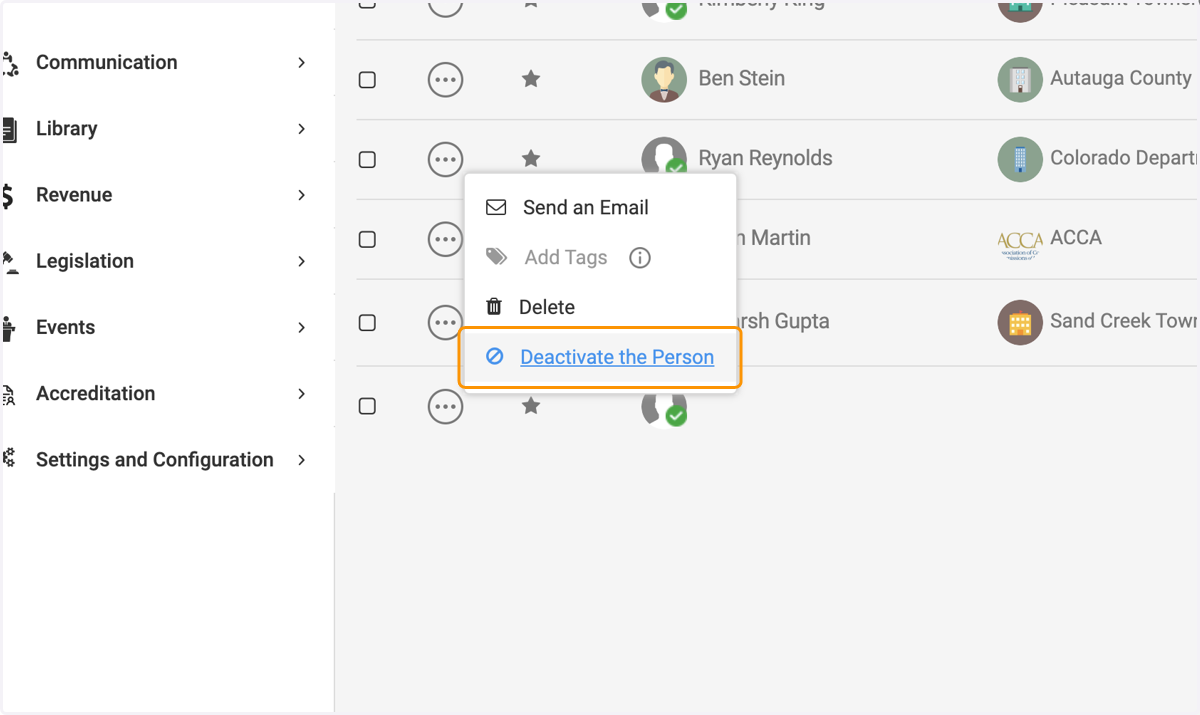
Task: Open the Communication sidebar icon
Action: (10, 64)
